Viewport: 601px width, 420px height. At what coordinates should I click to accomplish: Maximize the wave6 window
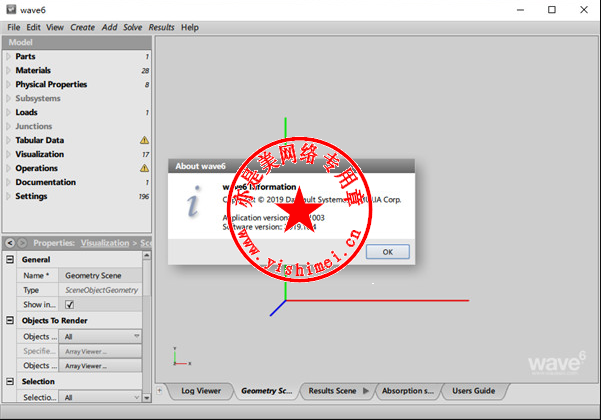552,10
